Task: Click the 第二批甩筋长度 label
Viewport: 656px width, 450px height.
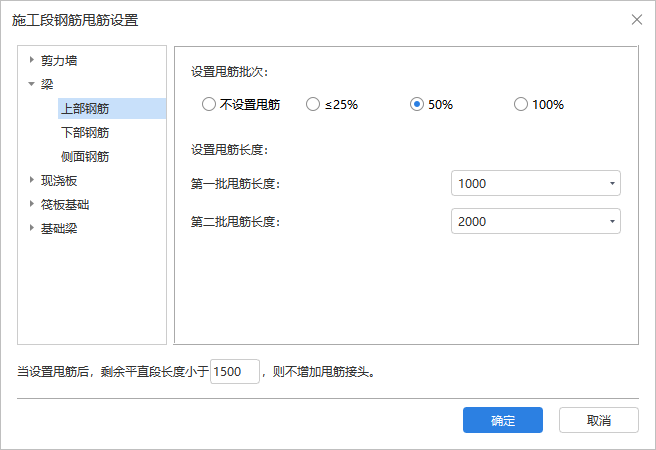Action: (235, 221)
